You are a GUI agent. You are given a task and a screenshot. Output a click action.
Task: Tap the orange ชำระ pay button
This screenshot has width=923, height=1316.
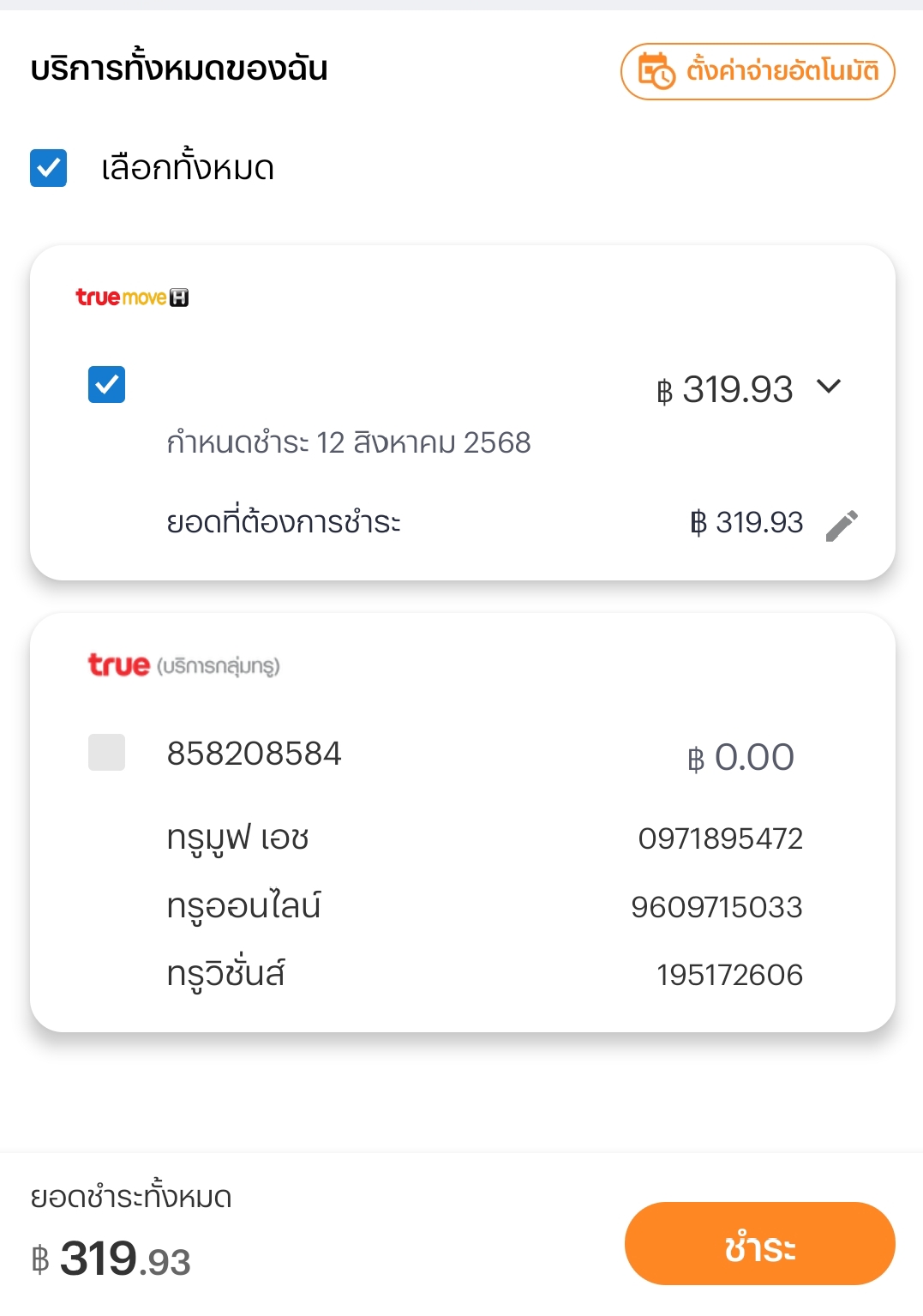759,1244
